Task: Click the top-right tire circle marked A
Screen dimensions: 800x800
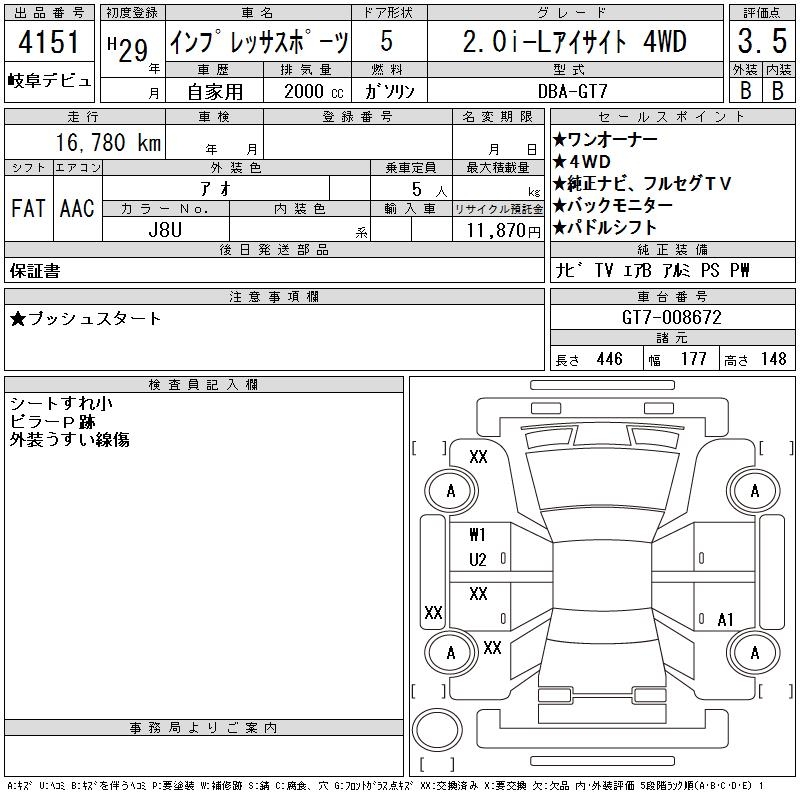Action: point(755,491)
